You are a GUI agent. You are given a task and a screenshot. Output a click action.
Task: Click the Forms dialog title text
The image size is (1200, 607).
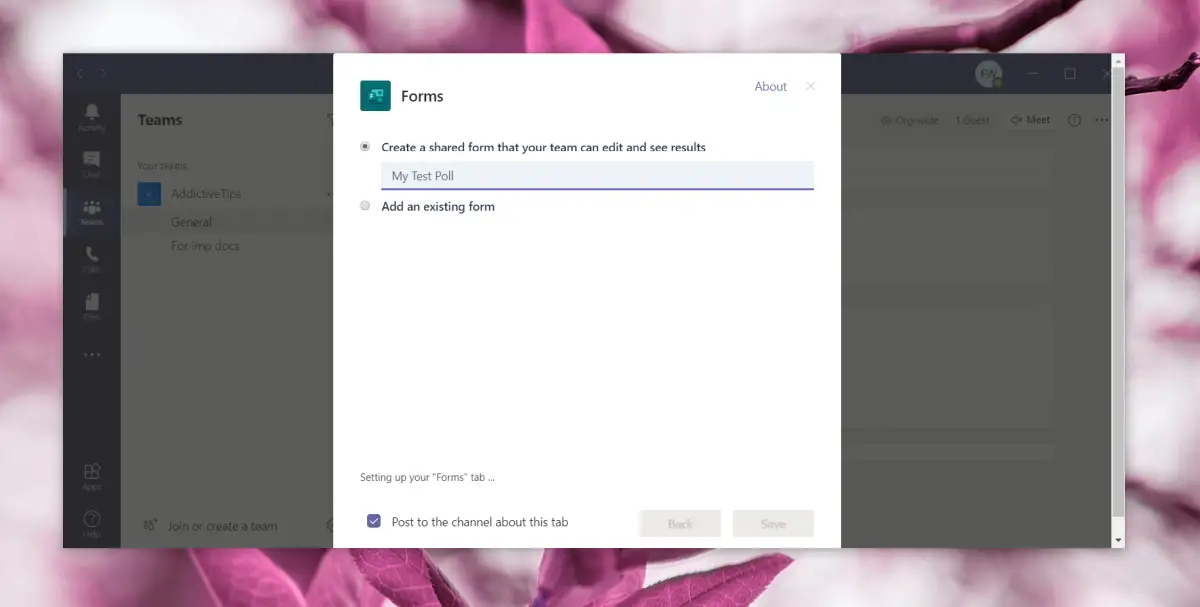pos(422,96)
